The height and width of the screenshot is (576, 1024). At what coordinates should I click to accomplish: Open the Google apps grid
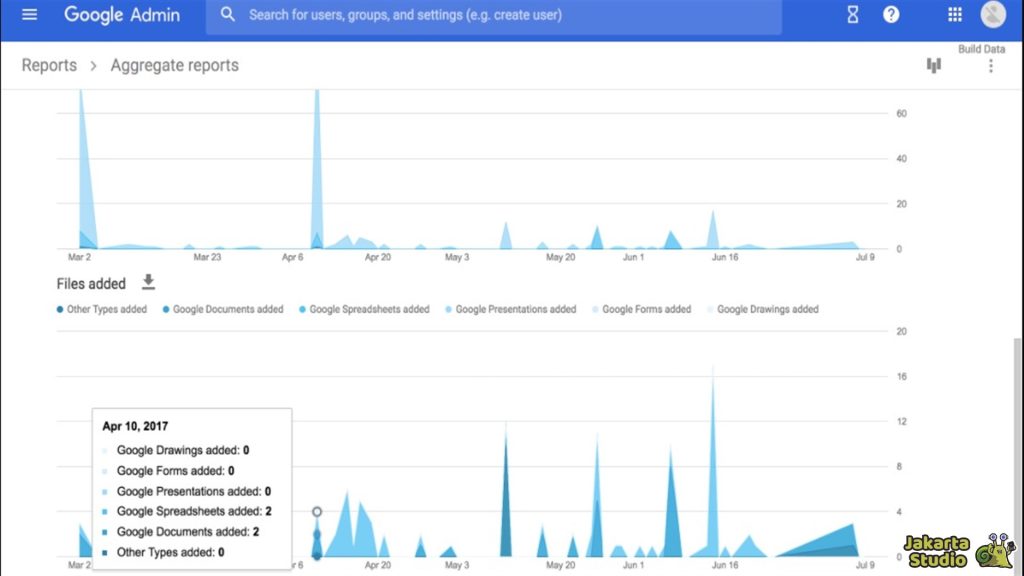point(955,14)
